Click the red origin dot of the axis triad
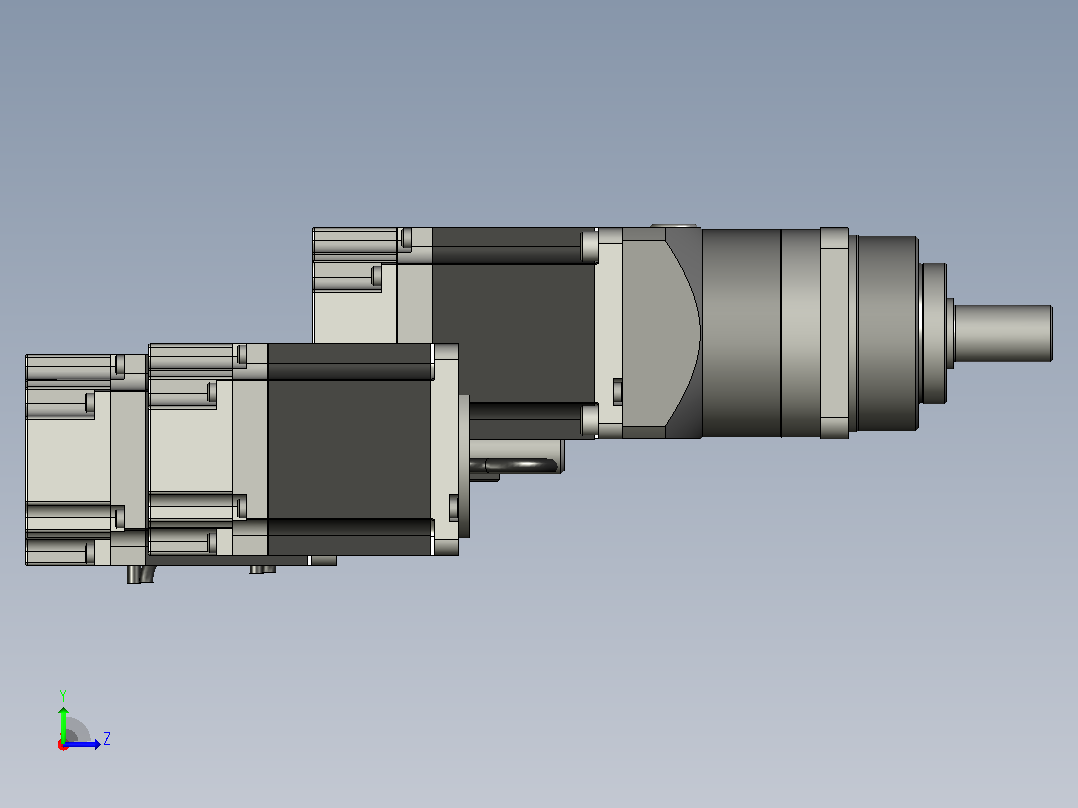Screen dimensions: 1078x808 coord(63,745)
